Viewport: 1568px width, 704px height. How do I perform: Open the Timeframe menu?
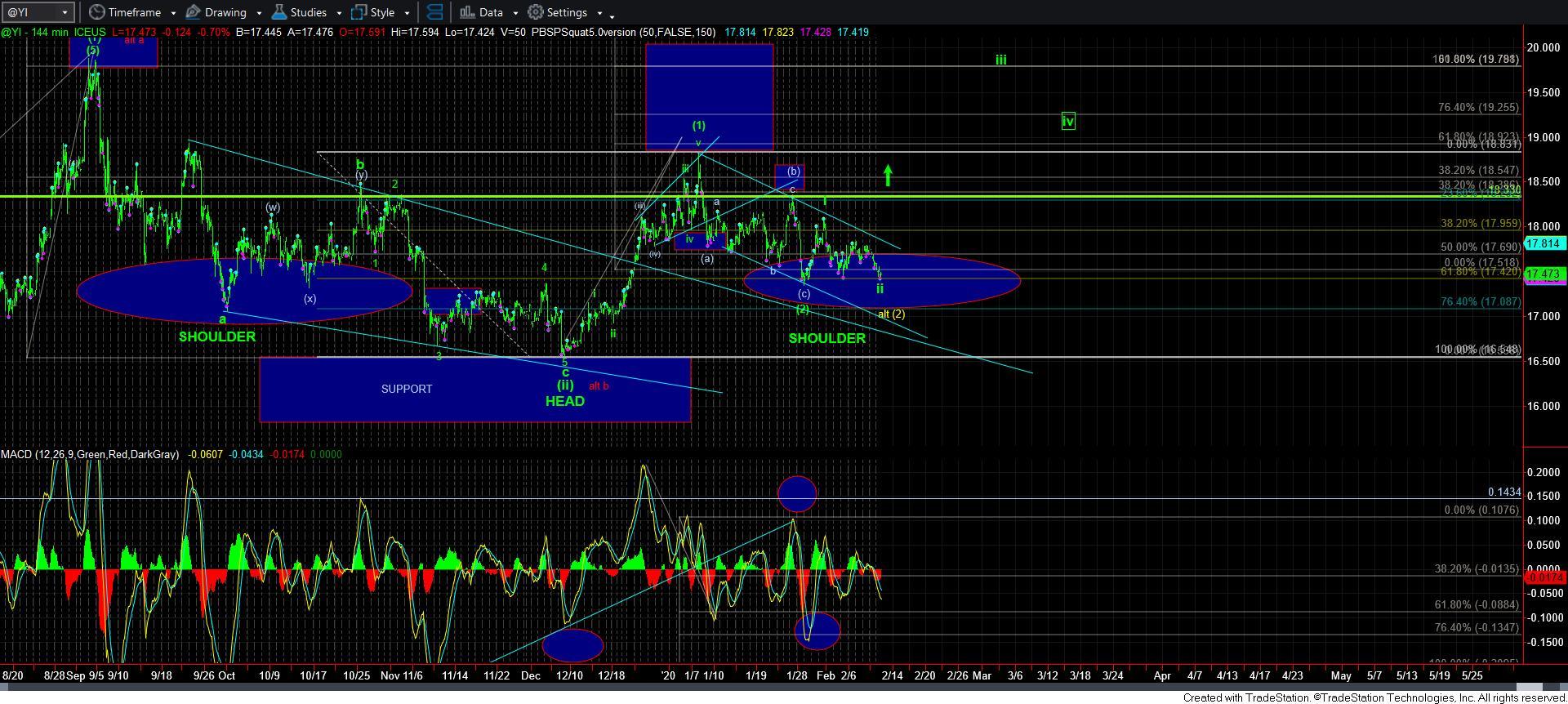point(134,12)
